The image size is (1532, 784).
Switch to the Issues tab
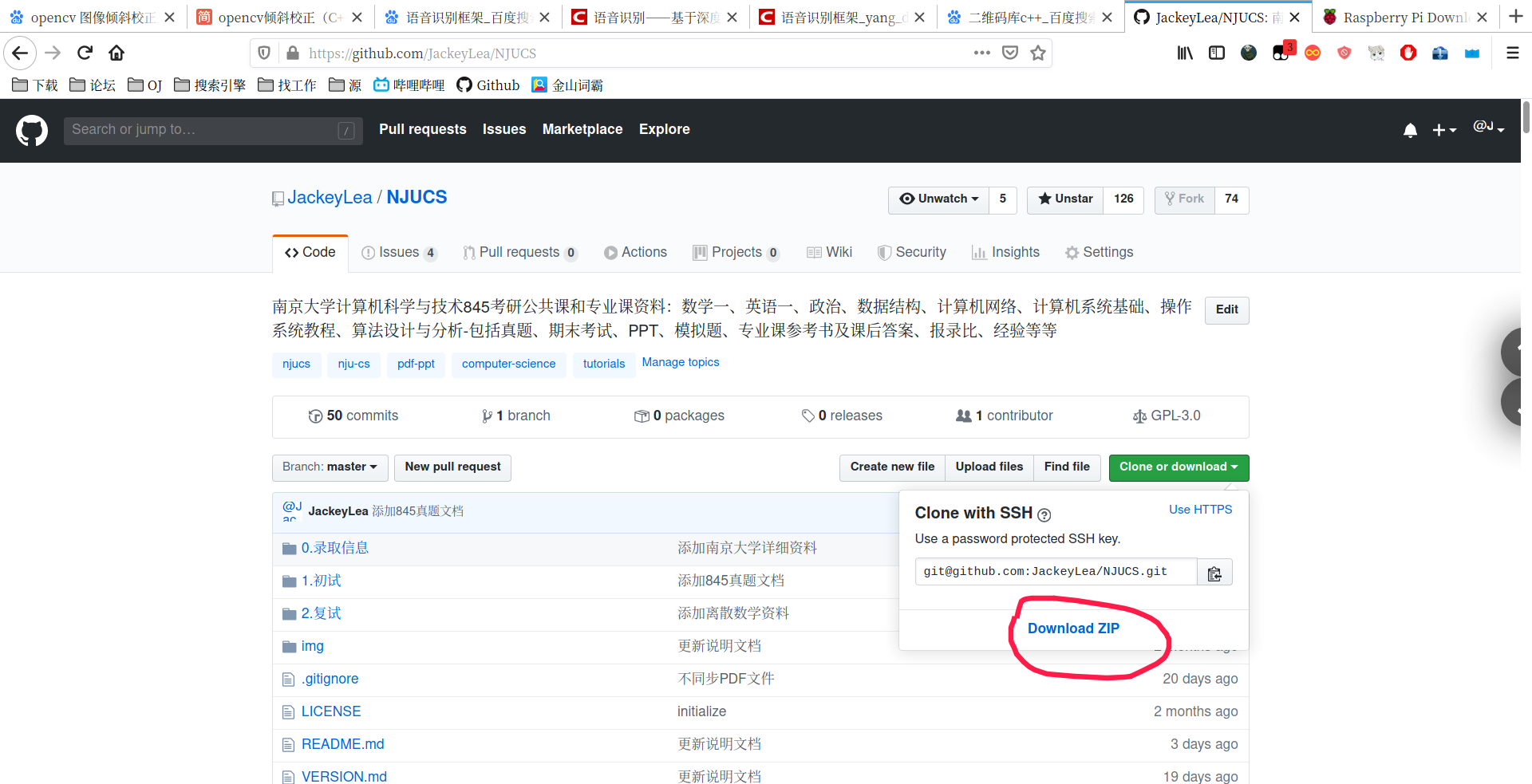point(399,253)
